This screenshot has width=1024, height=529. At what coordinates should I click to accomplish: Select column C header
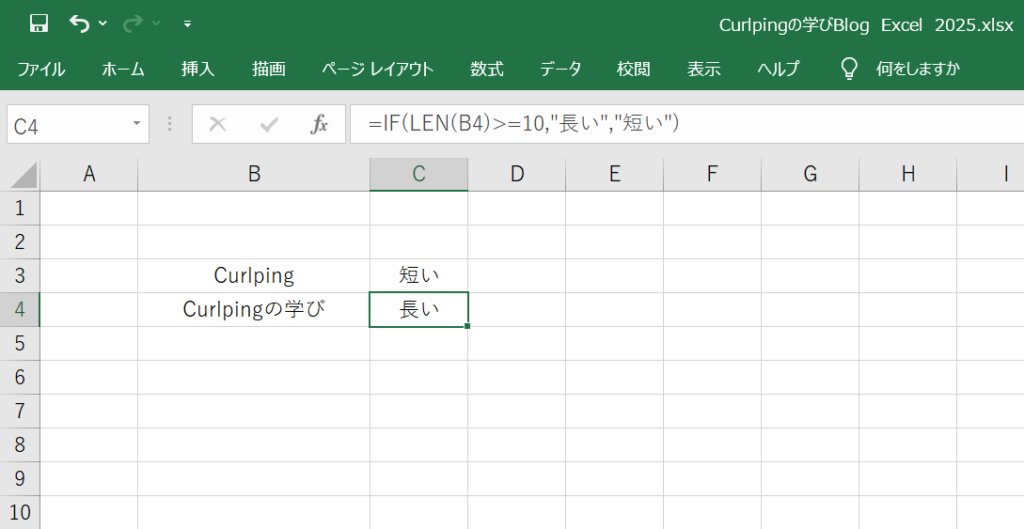tap(418, 174)
